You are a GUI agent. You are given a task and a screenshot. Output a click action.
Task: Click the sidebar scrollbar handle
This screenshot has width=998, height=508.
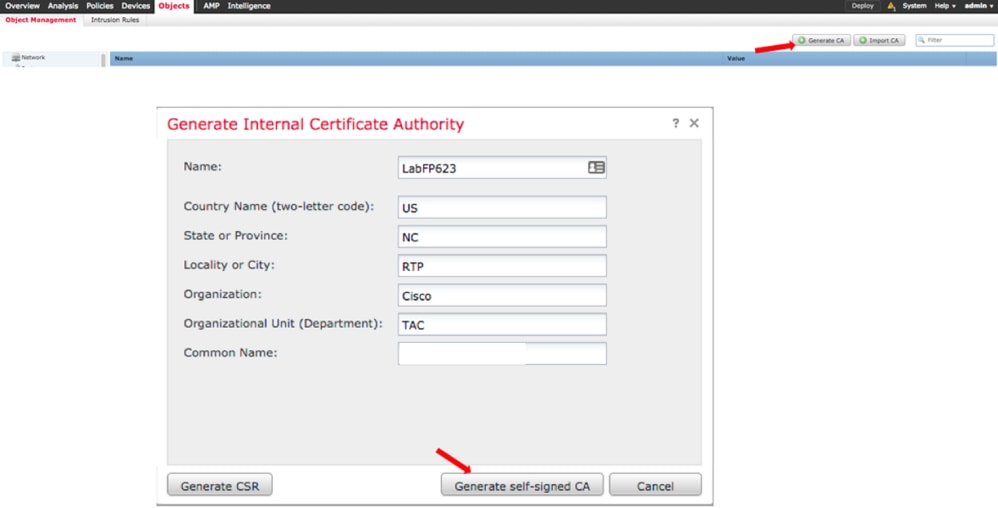point(103,60)
